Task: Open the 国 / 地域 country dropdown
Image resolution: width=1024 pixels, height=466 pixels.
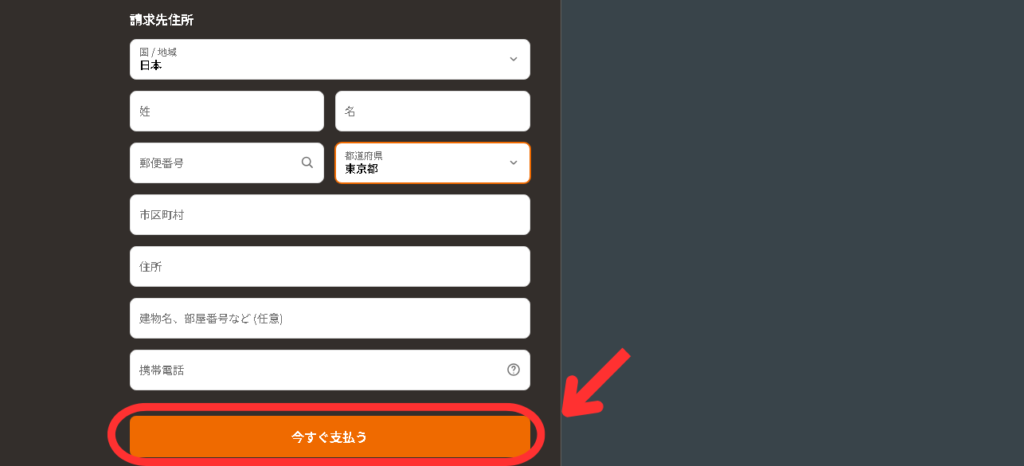Action: click(330, 59)
